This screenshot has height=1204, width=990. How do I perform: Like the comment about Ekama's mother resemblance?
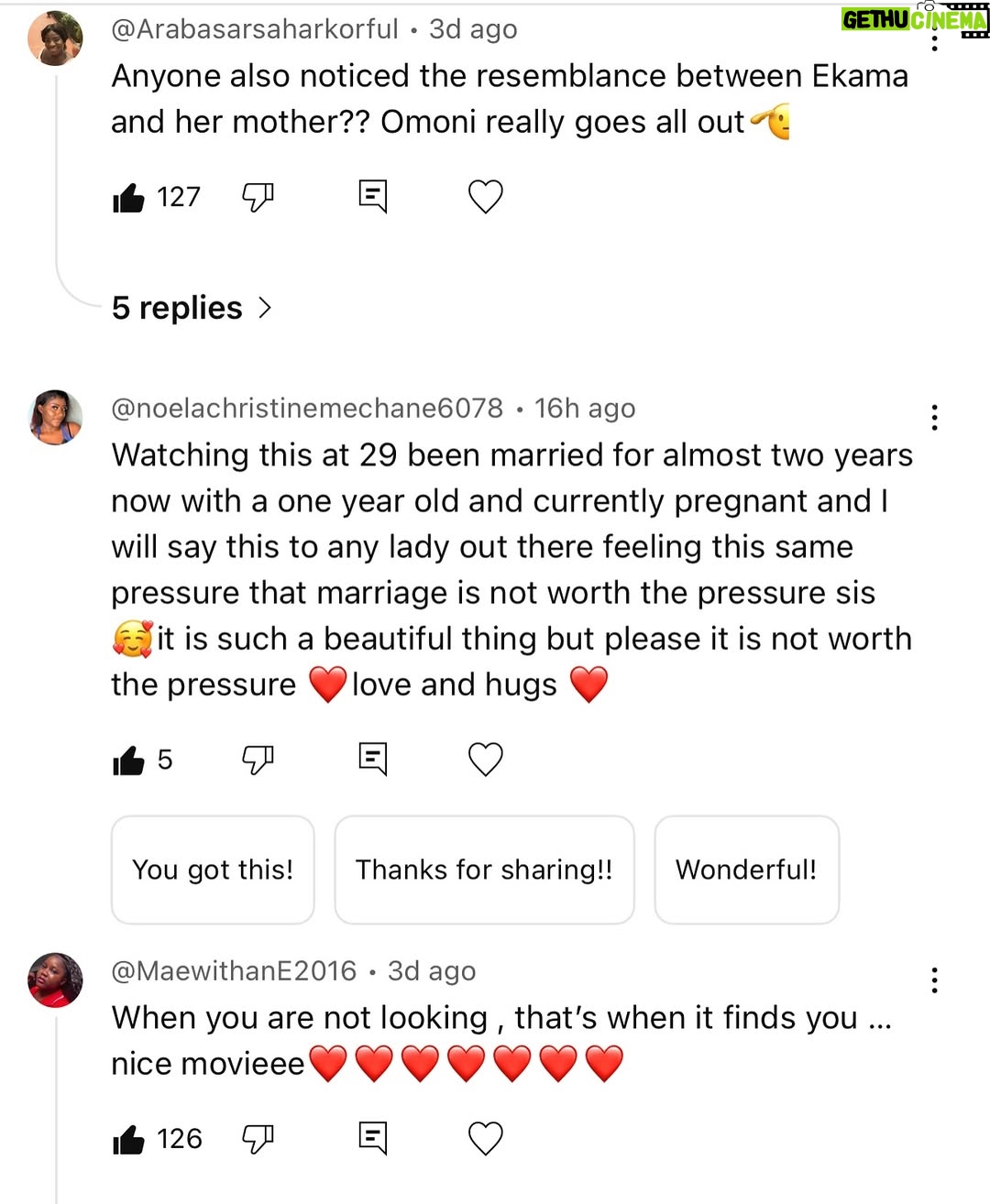click(x=128, y=197)
